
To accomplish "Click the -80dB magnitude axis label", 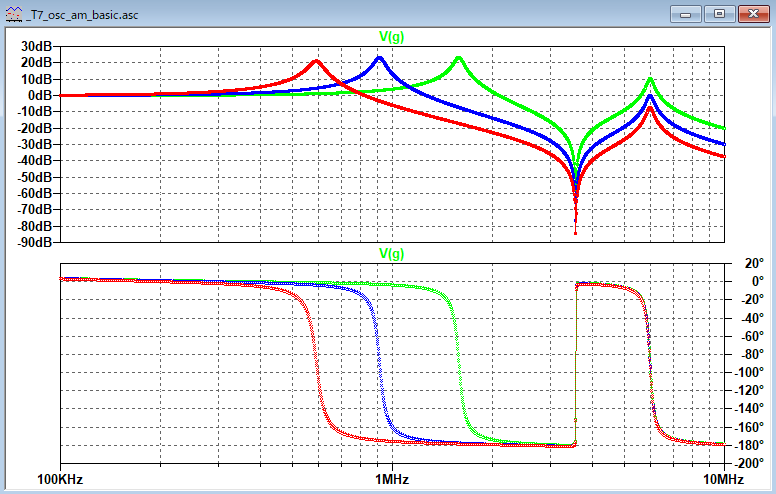I will click(34, 226).
